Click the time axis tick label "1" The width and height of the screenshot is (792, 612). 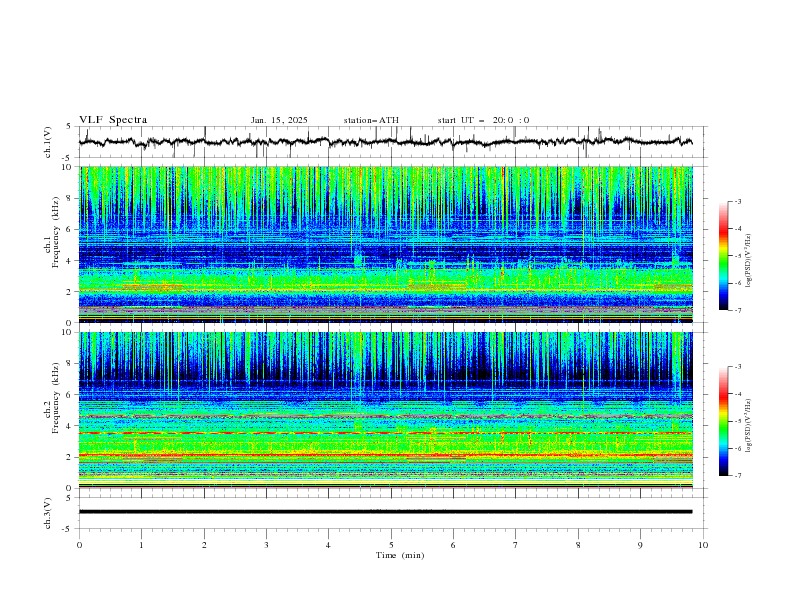[x=141, y=545]
